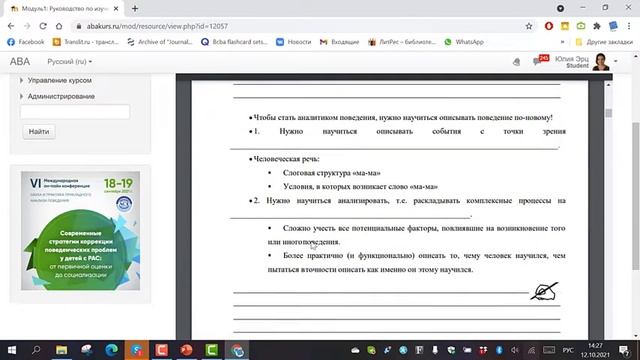Click the Найти search button
This screenshot has width=640, height=360.
[x=39, y=131]
